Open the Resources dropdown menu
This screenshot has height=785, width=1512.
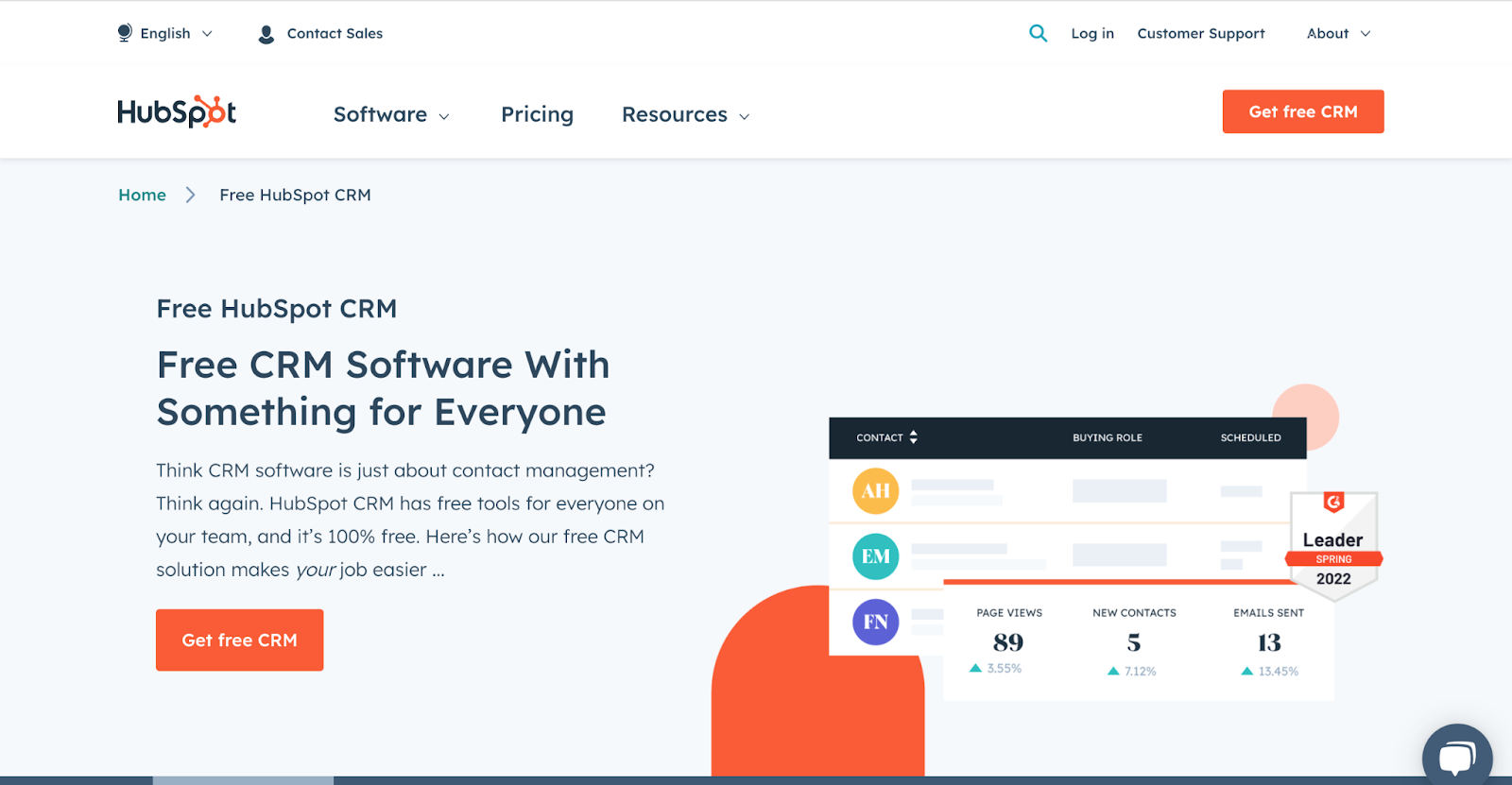[685, 114]
